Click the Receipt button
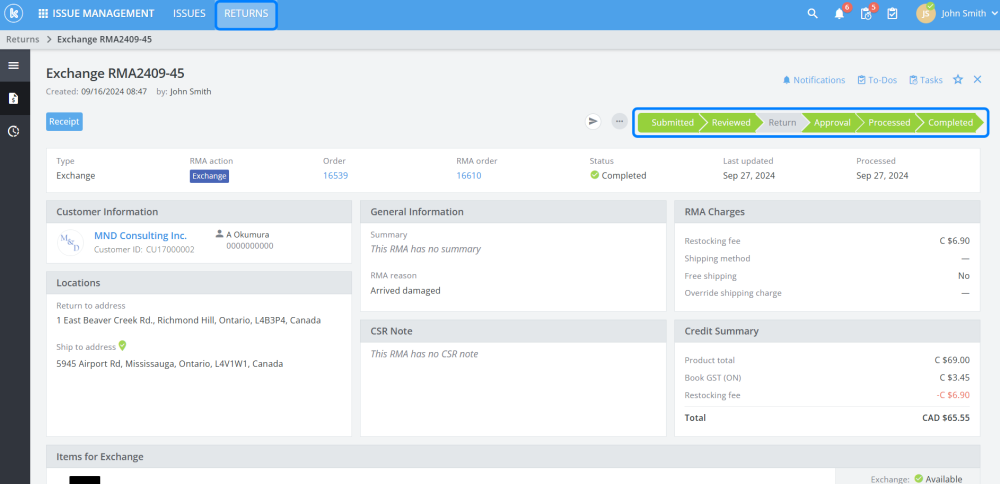The image size is (1000, 484). pyautogui.click(x=64, y=121)
